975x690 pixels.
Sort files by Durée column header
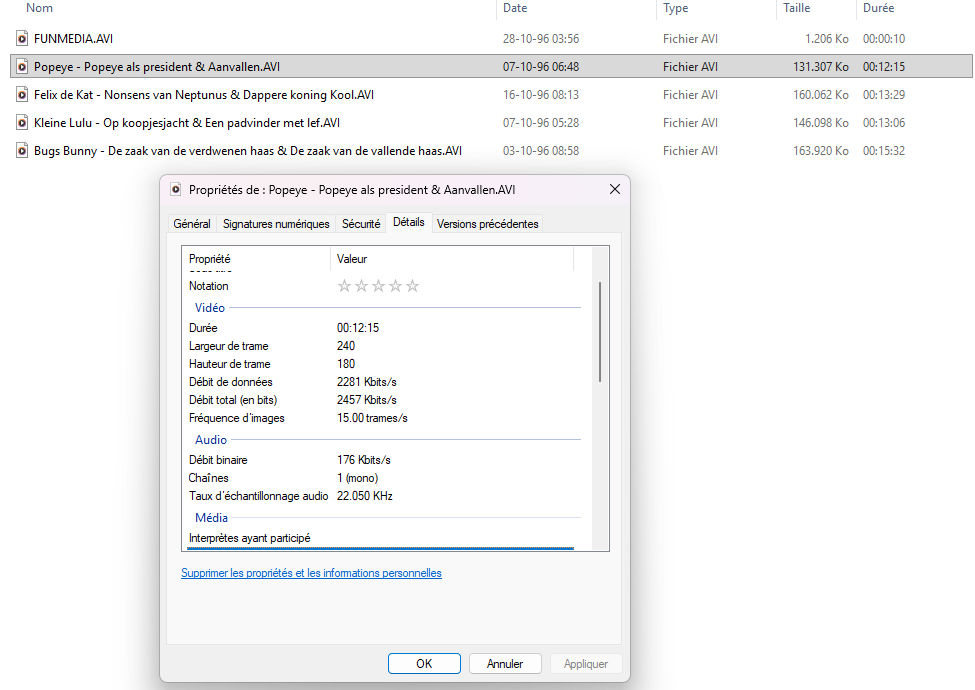pyautogui.click(x=878, y=8)
